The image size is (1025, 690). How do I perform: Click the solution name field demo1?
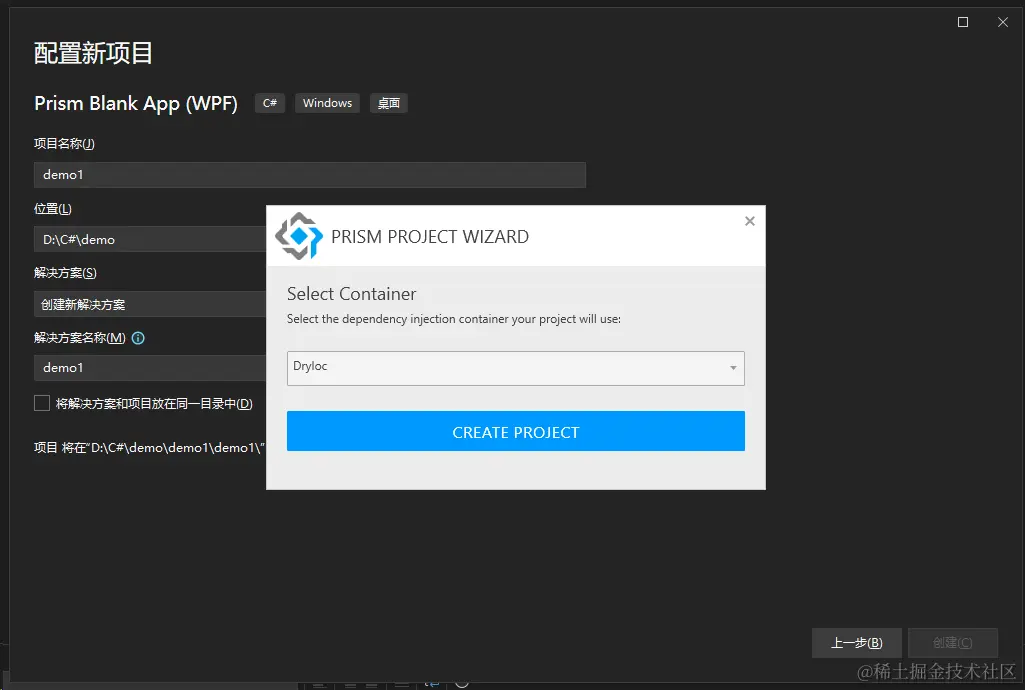[150, 368]
